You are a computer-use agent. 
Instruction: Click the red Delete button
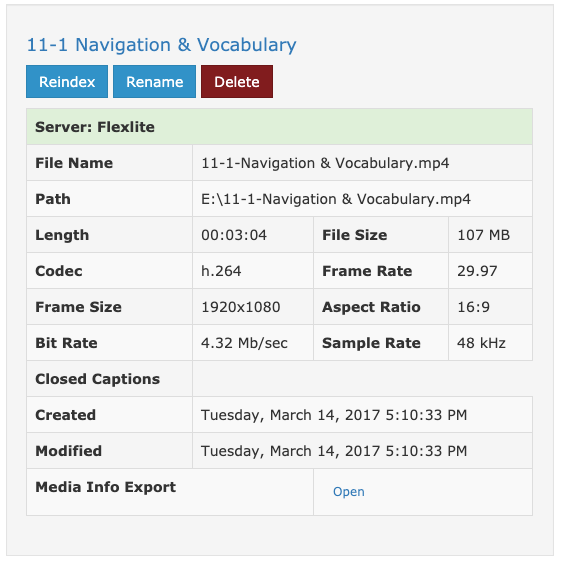tap(237, 82)
